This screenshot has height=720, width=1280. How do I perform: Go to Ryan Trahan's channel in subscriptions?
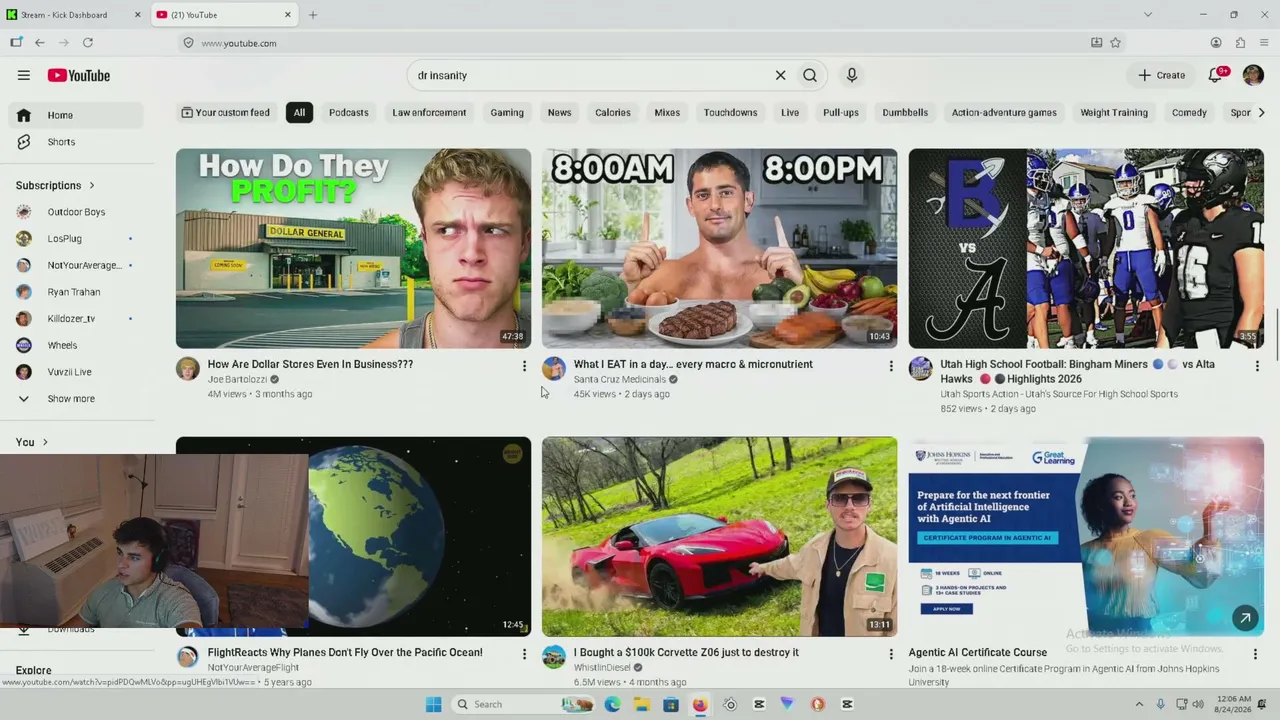coord(76,292)
